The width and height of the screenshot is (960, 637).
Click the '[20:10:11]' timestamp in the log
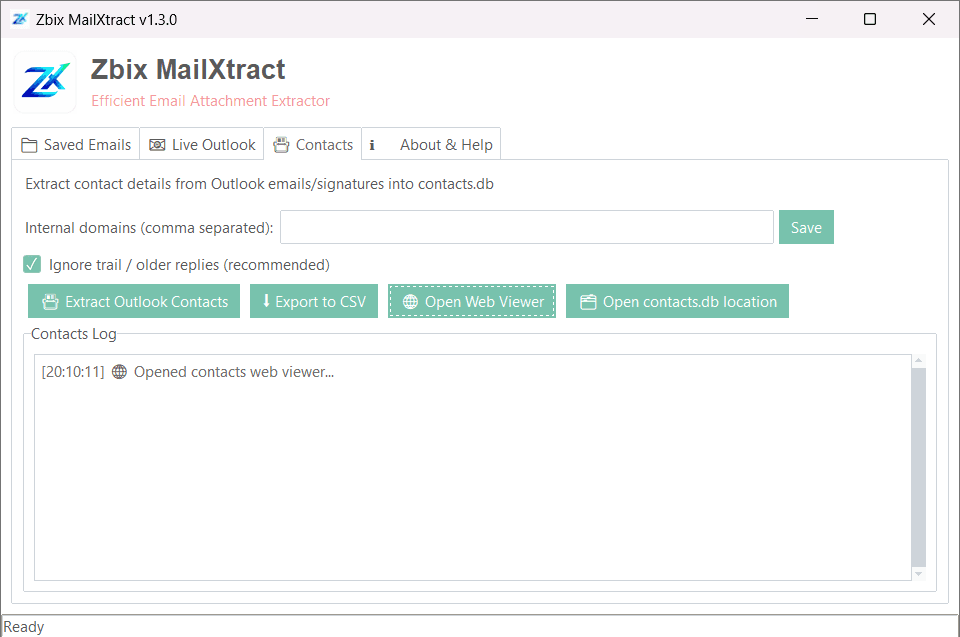[73, 372]
